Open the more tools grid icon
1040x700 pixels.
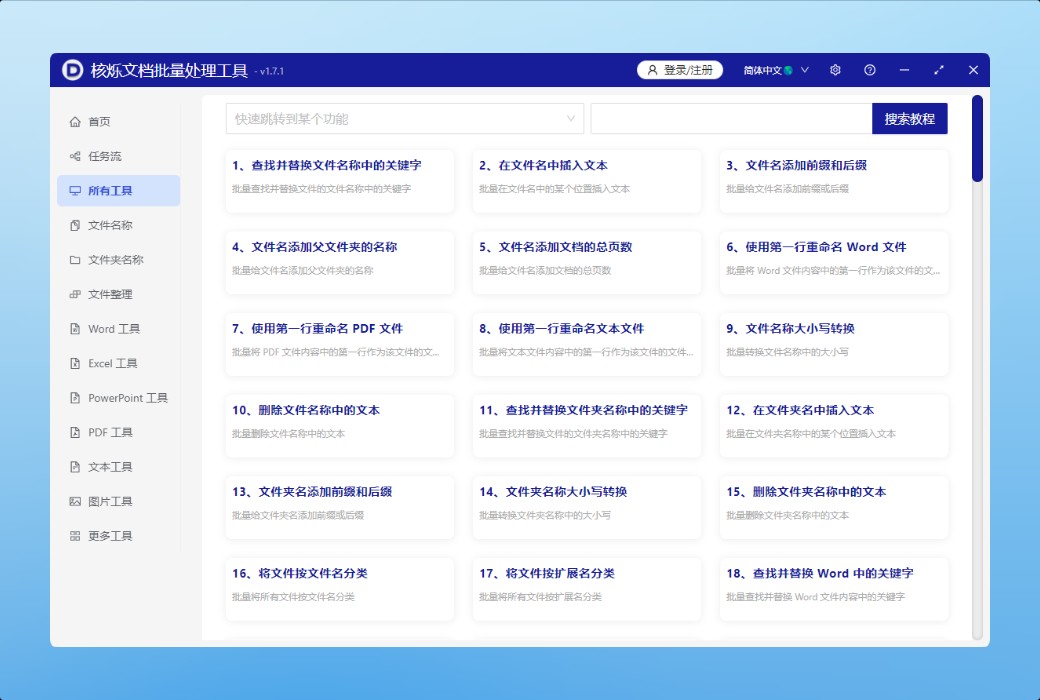point(75,536)
